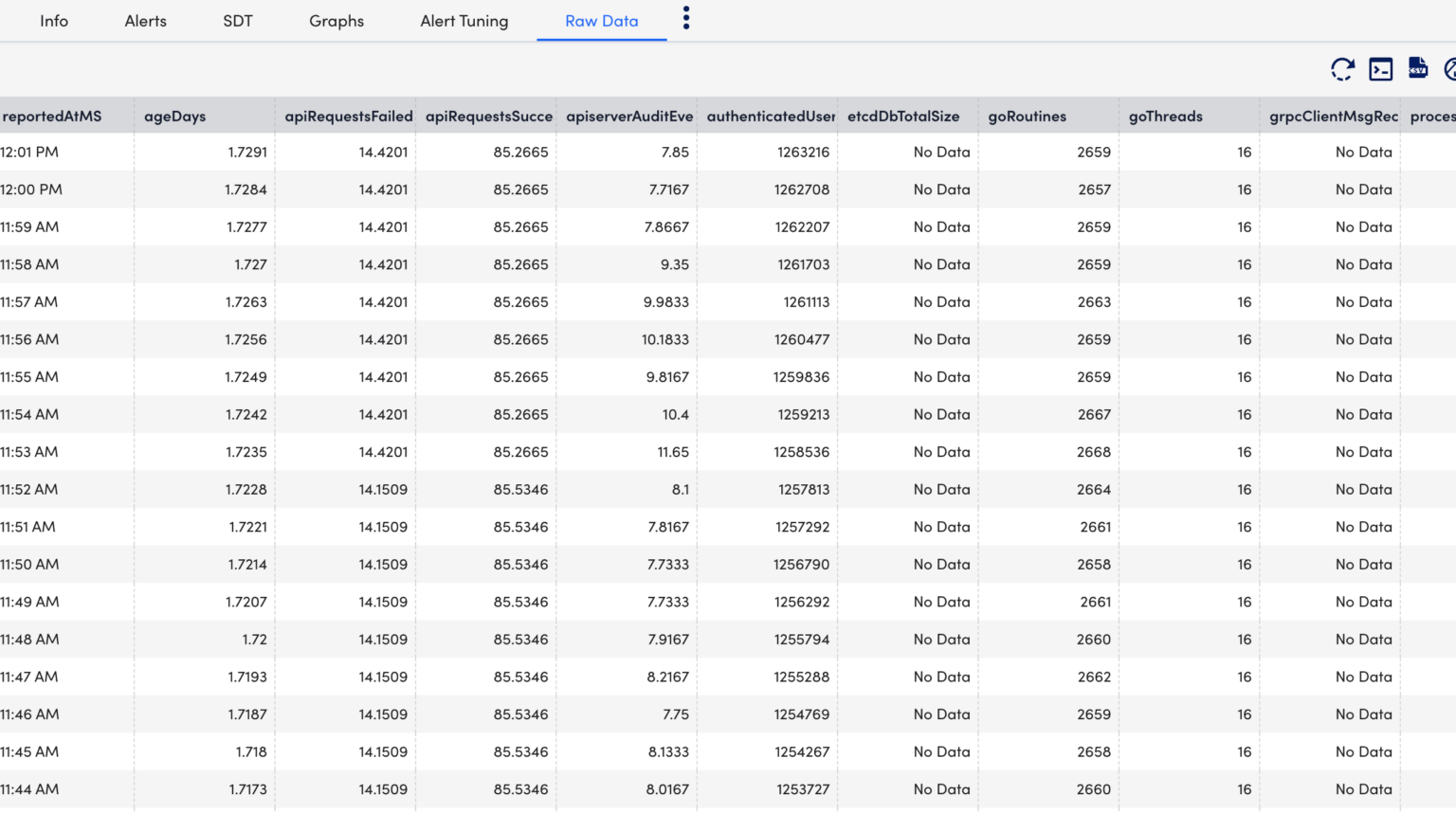Export the table as a CSV file
The height and width of the screenshot is (813, 1456).
pyautogui.click(x=1417, y=69)
